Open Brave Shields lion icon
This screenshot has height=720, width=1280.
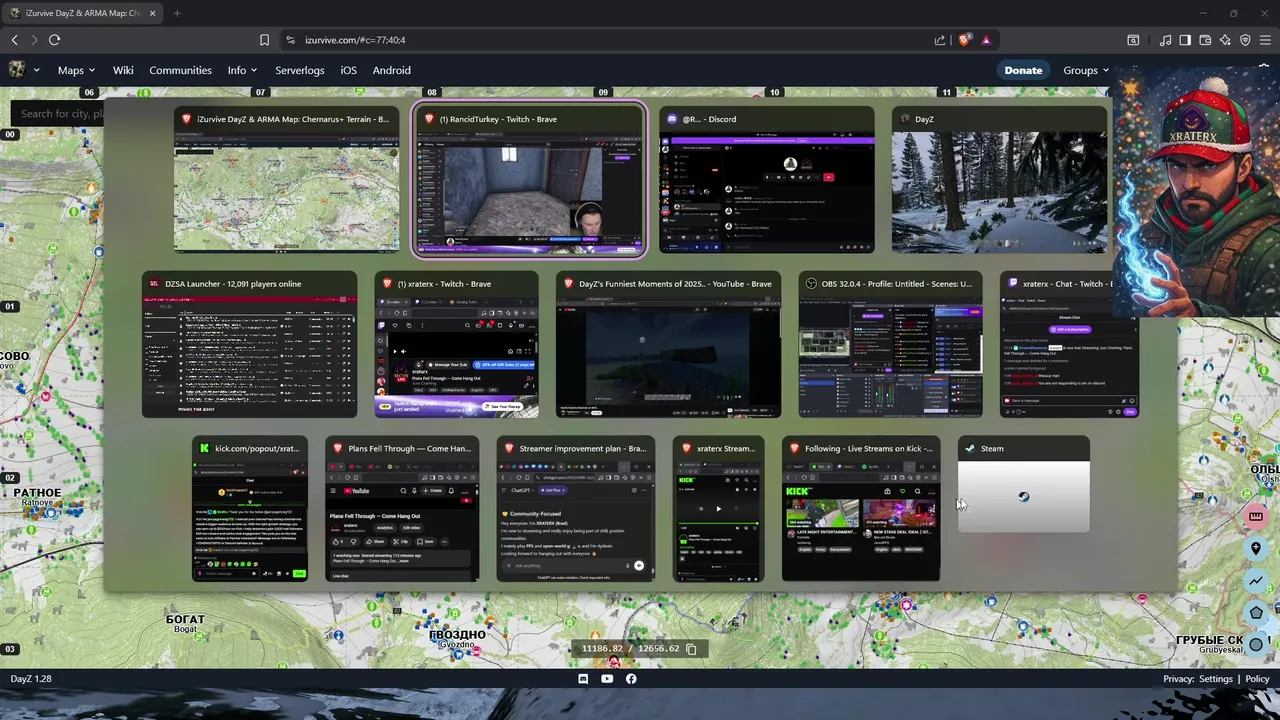965,40
